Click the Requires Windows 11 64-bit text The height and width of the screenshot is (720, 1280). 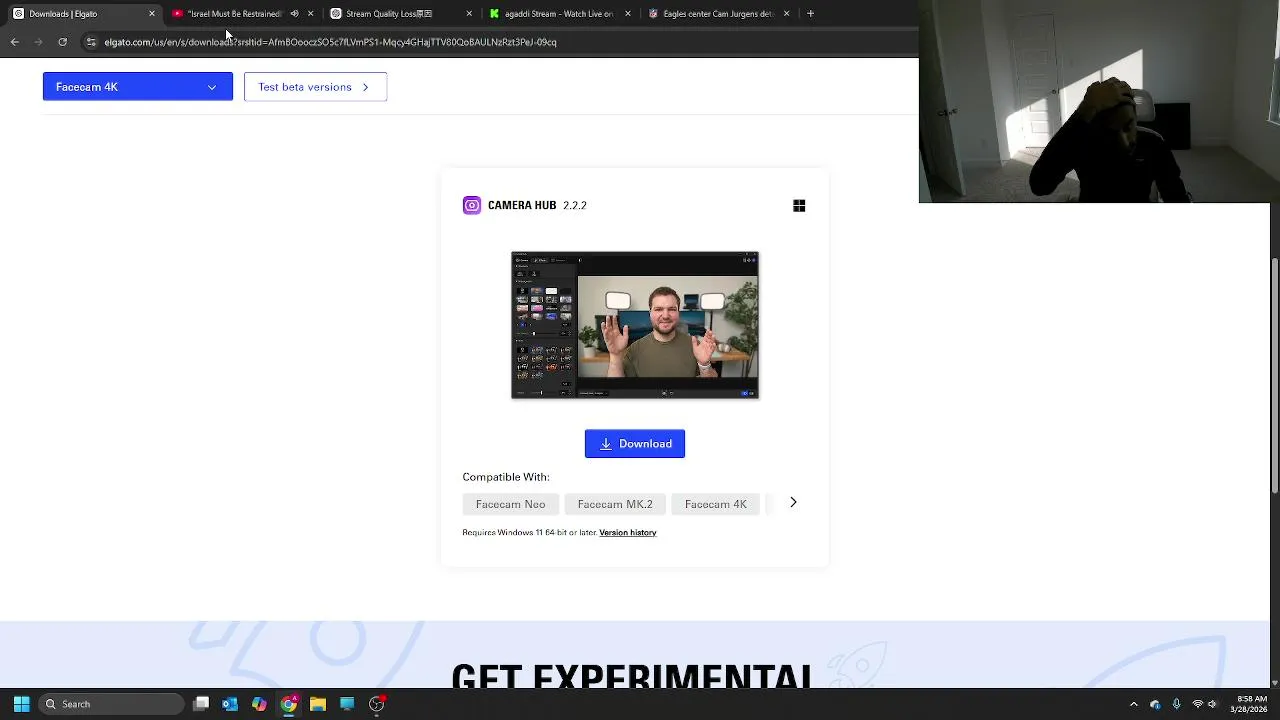[x=529, y=533]
